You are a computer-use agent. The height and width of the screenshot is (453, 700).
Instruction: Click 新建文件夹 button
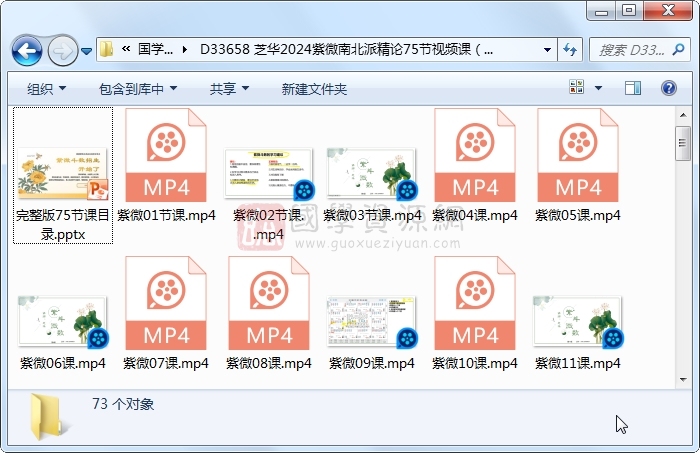[314, 89]
